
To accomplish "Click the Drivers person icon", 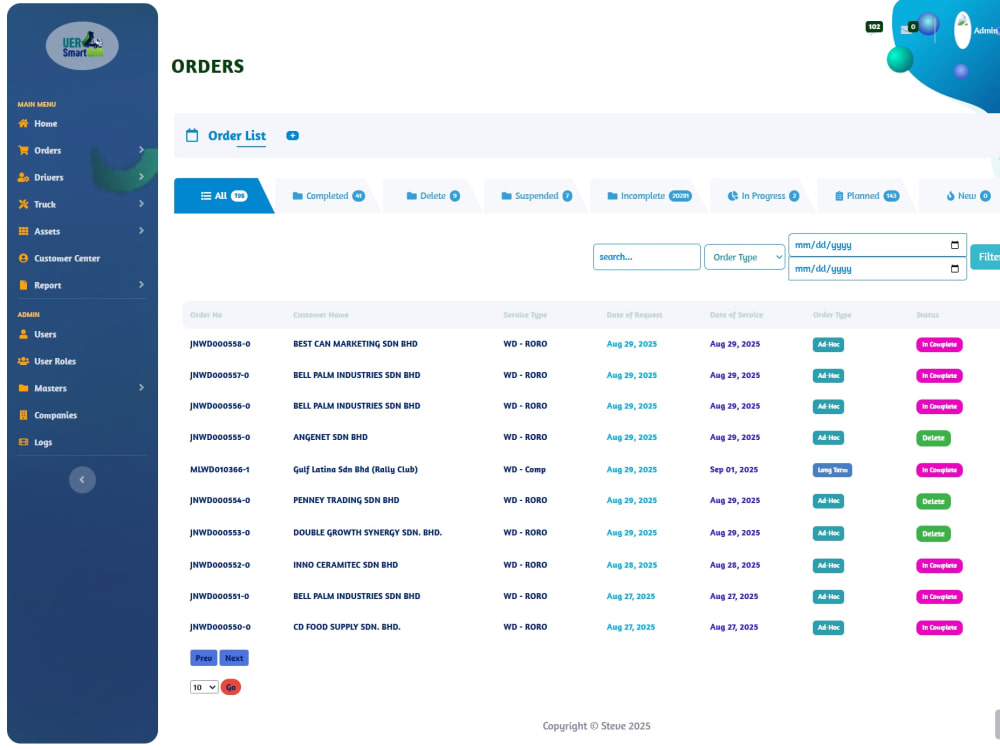I will (x=24, y=177).
